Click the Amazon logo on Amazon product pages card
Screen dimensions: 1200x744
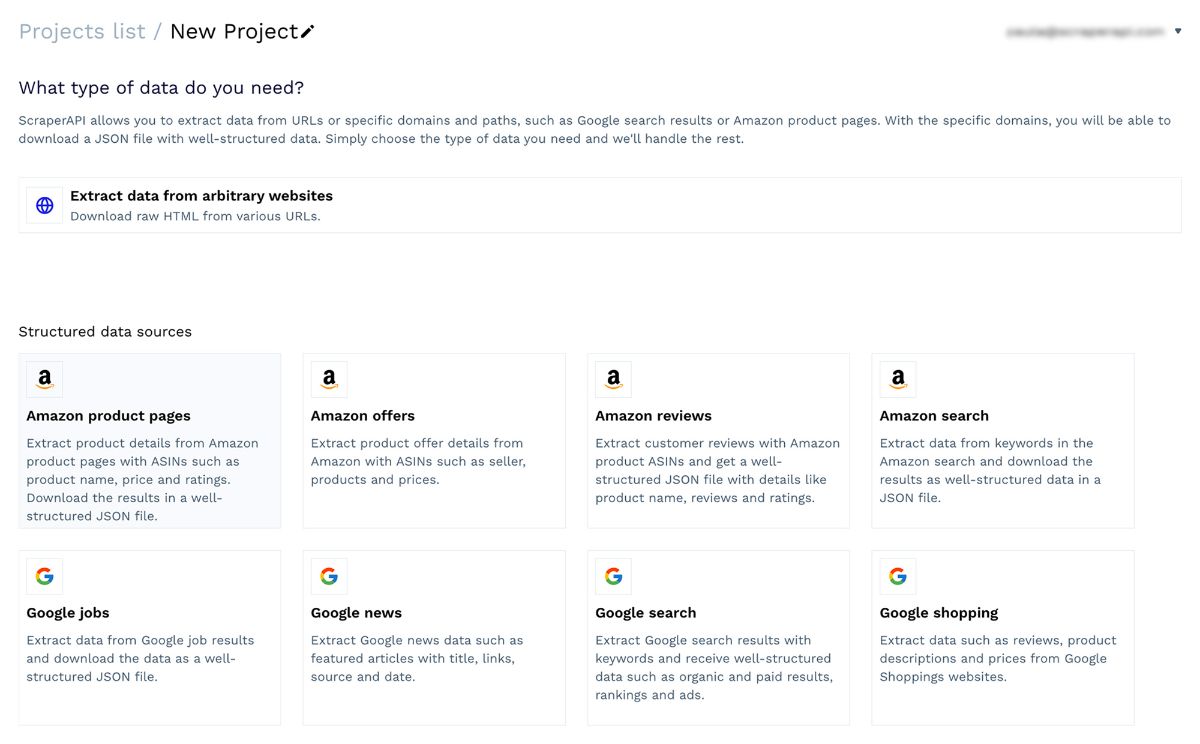(x=44, y=380)
